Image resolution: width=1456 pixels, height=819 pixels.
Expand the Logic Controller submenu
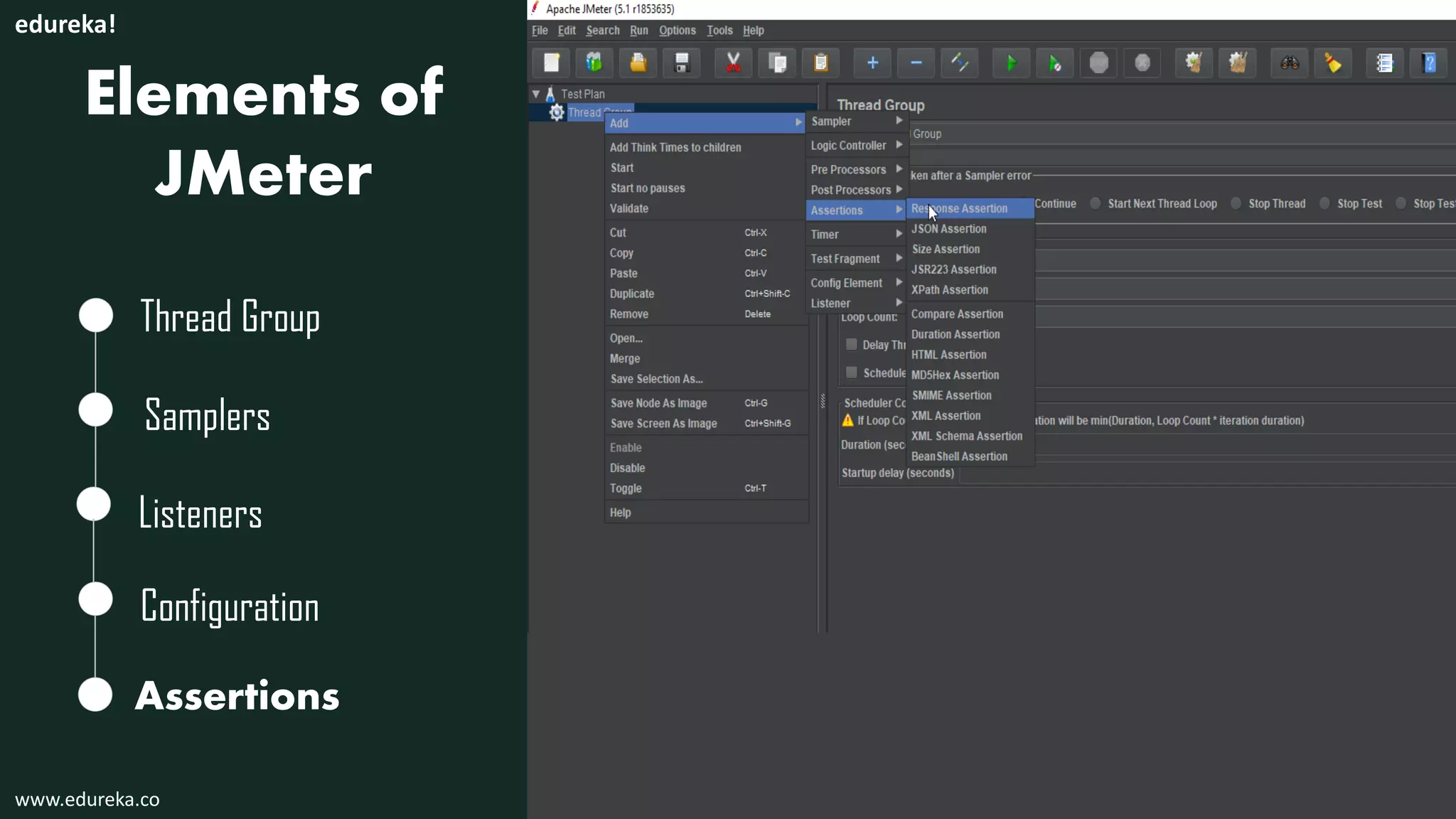857,145
